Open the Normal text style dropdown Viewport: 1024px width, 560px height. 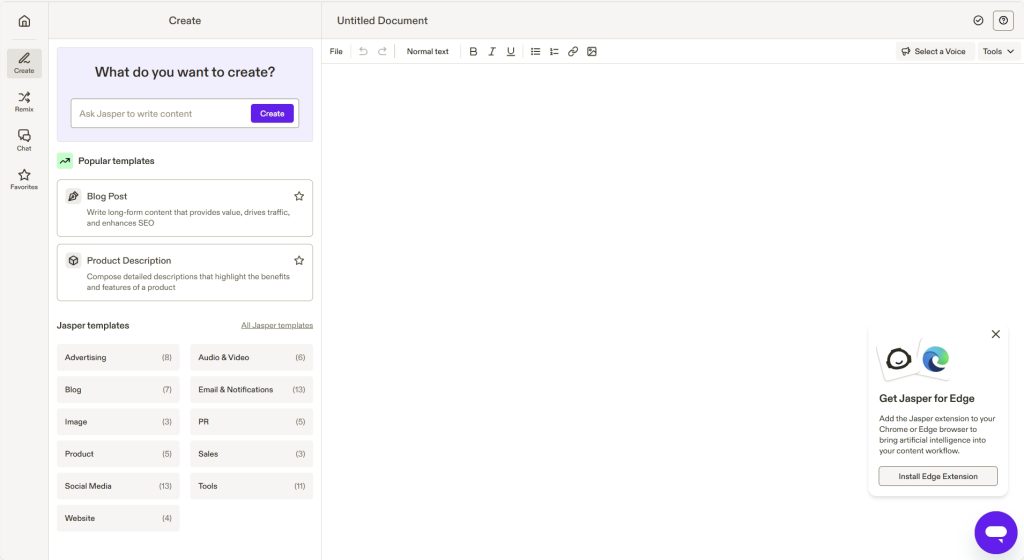428,52
